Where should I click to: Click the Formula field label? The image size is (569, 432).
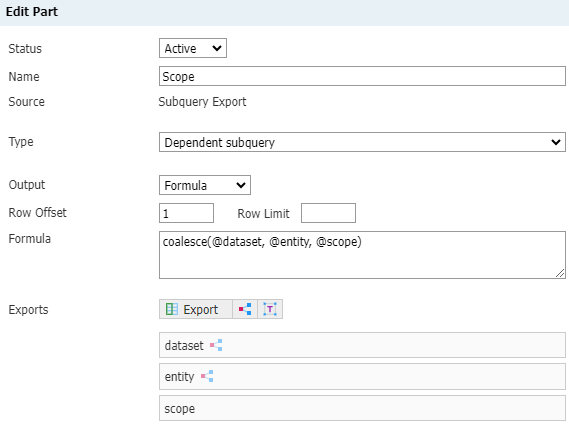click(x=30, y=239)
